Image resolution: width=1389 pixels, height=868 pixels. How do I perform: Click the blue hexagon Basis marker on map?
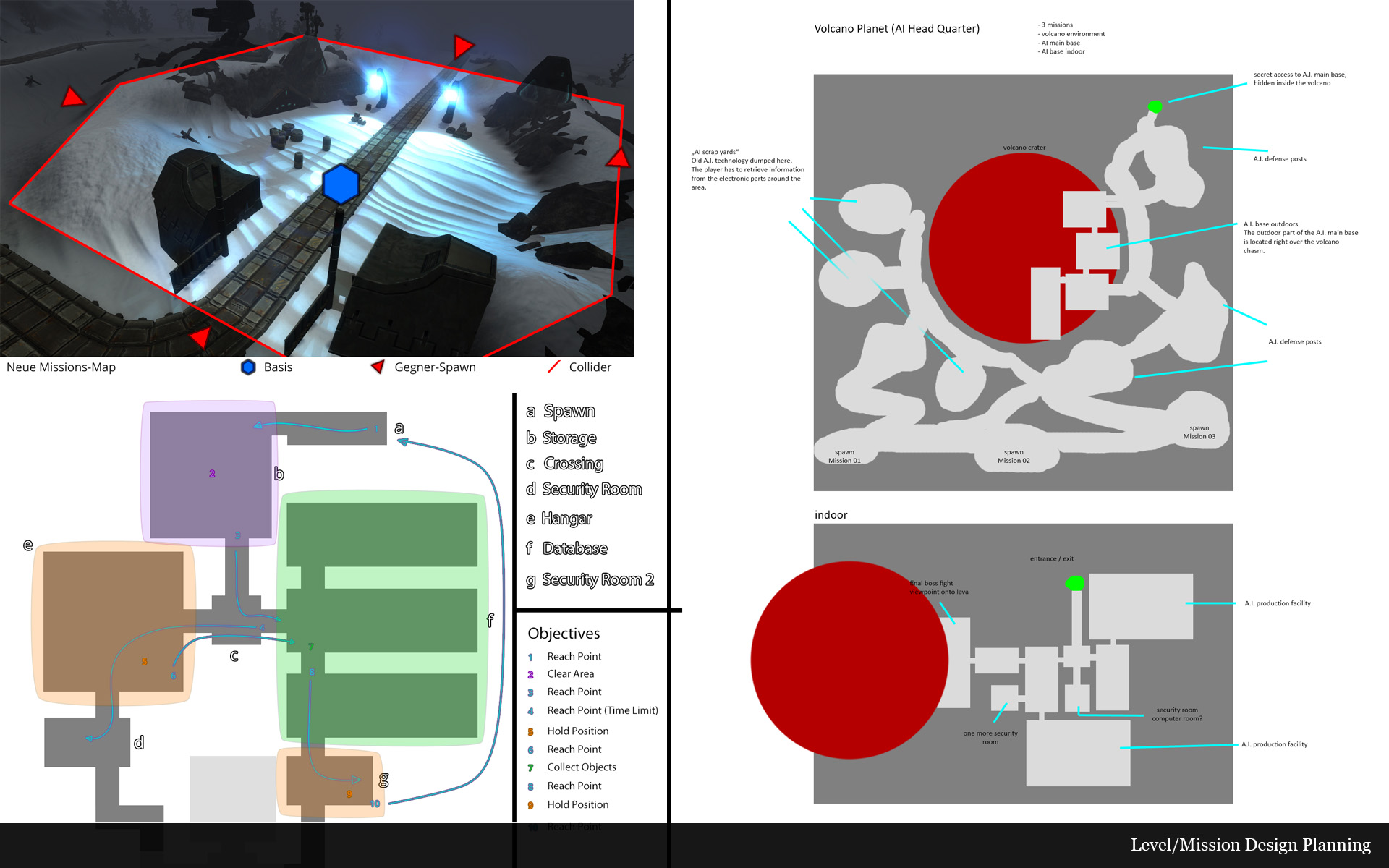[x=340, y=184]
